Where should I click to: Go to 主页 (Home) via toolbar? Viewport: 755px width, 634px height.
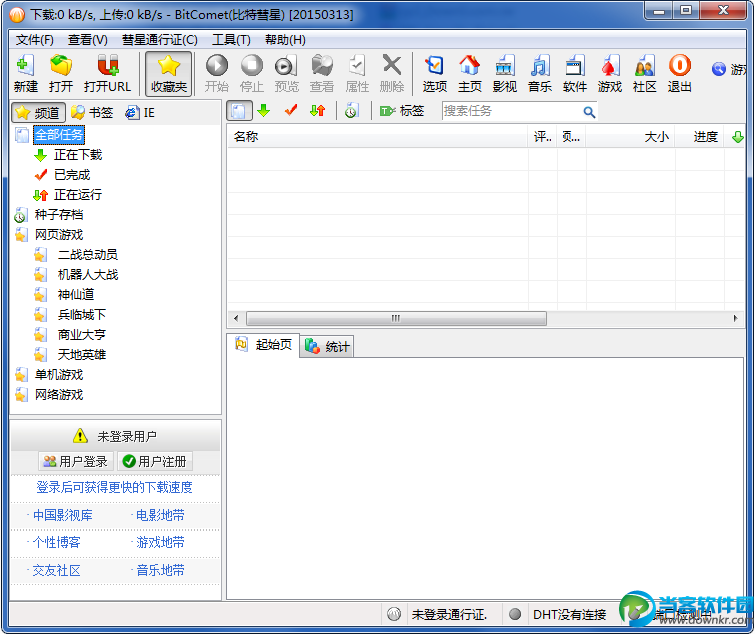pyautogui.click(x=470, y=74)
